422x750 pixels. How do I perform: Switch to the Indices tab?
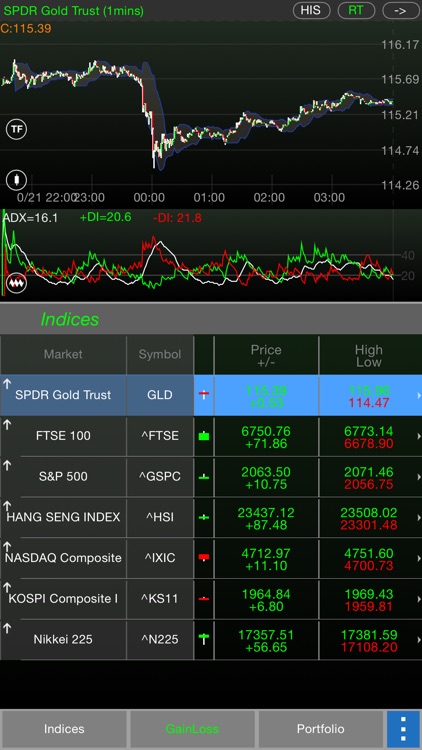click(64, 729)
